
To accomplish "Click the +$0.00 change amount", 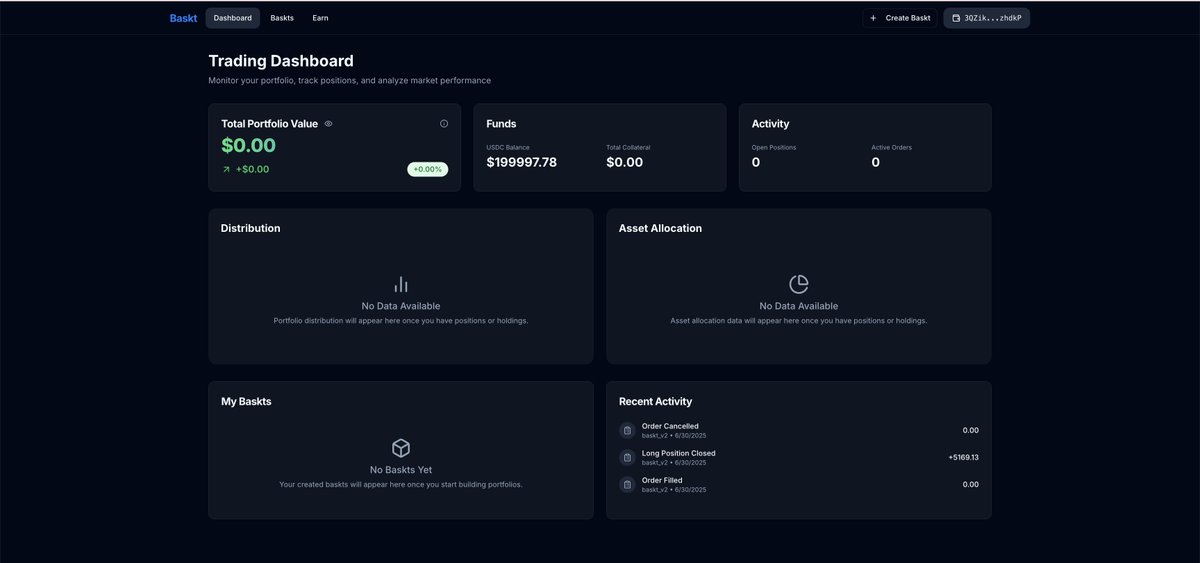I will (252, 169).
